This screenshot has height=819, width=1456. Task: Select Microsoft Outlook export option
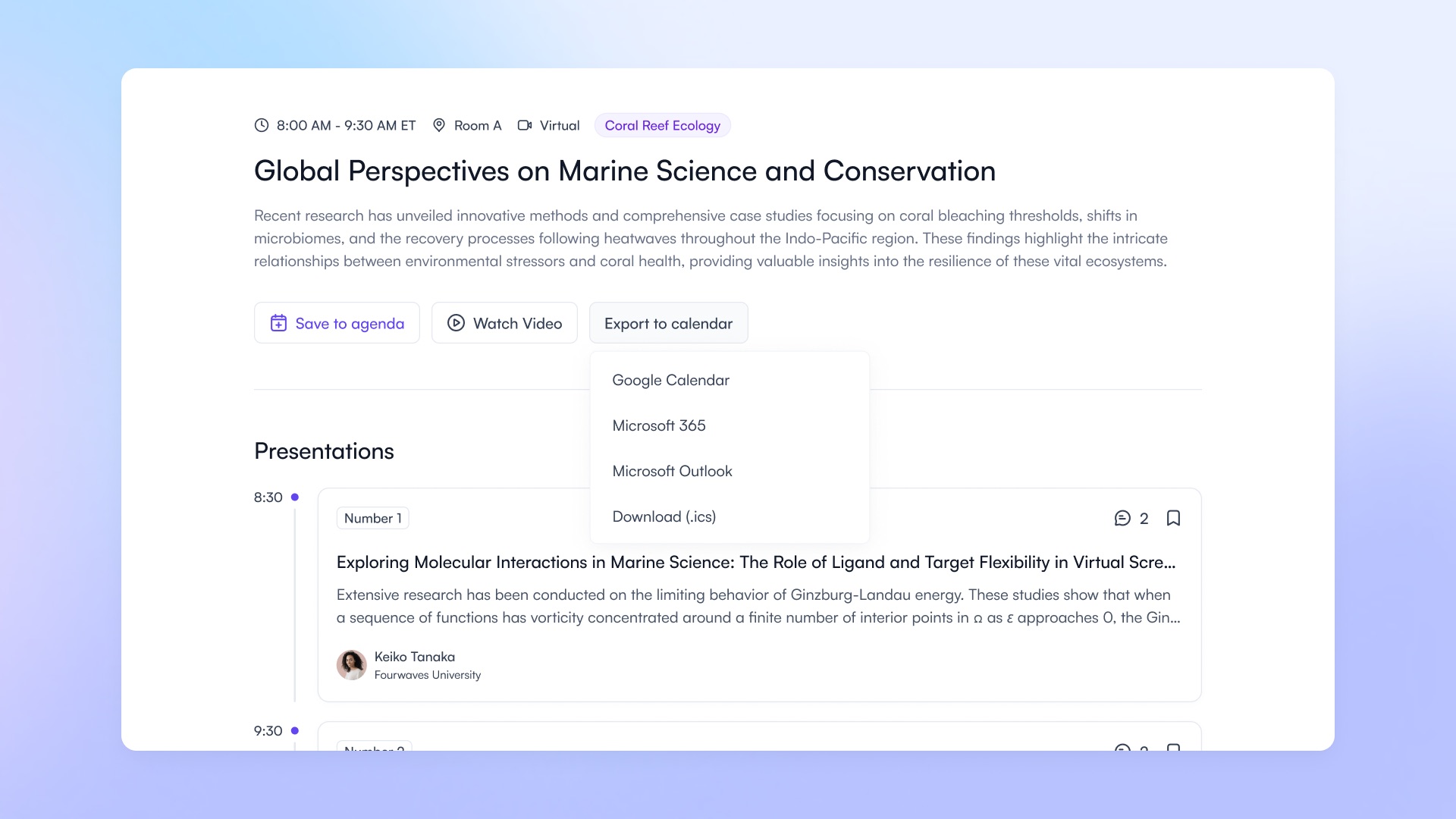[x=672, y=471]
